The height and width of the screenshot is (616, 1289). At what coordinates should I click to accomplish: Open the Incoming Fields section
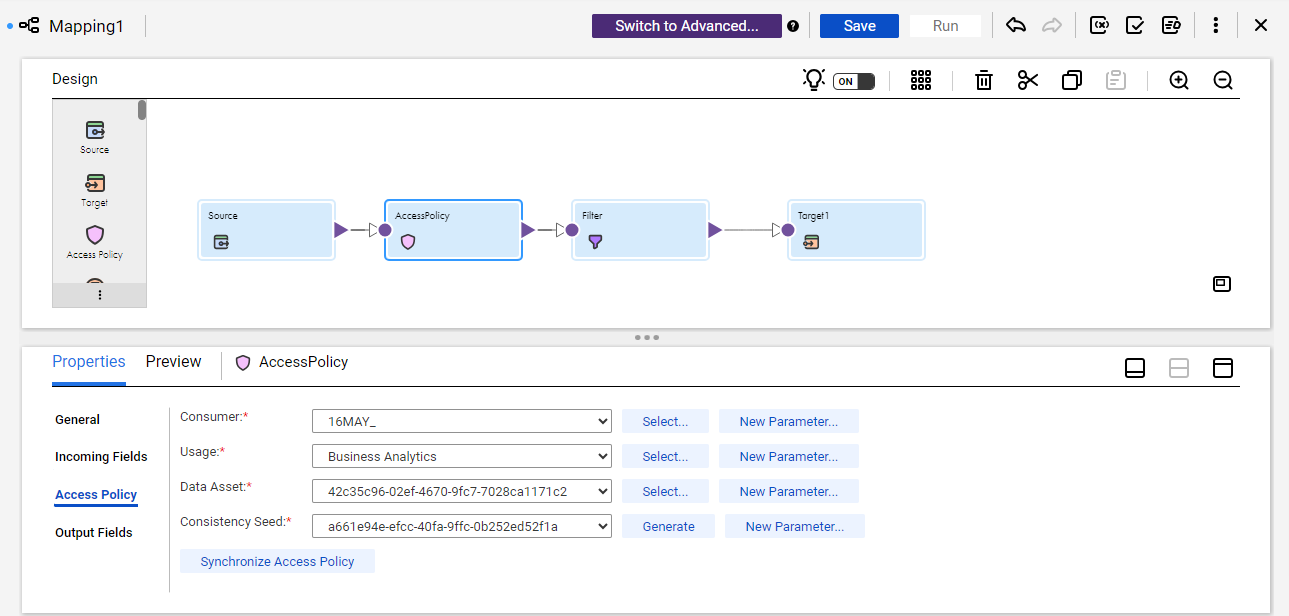[101, 457]
